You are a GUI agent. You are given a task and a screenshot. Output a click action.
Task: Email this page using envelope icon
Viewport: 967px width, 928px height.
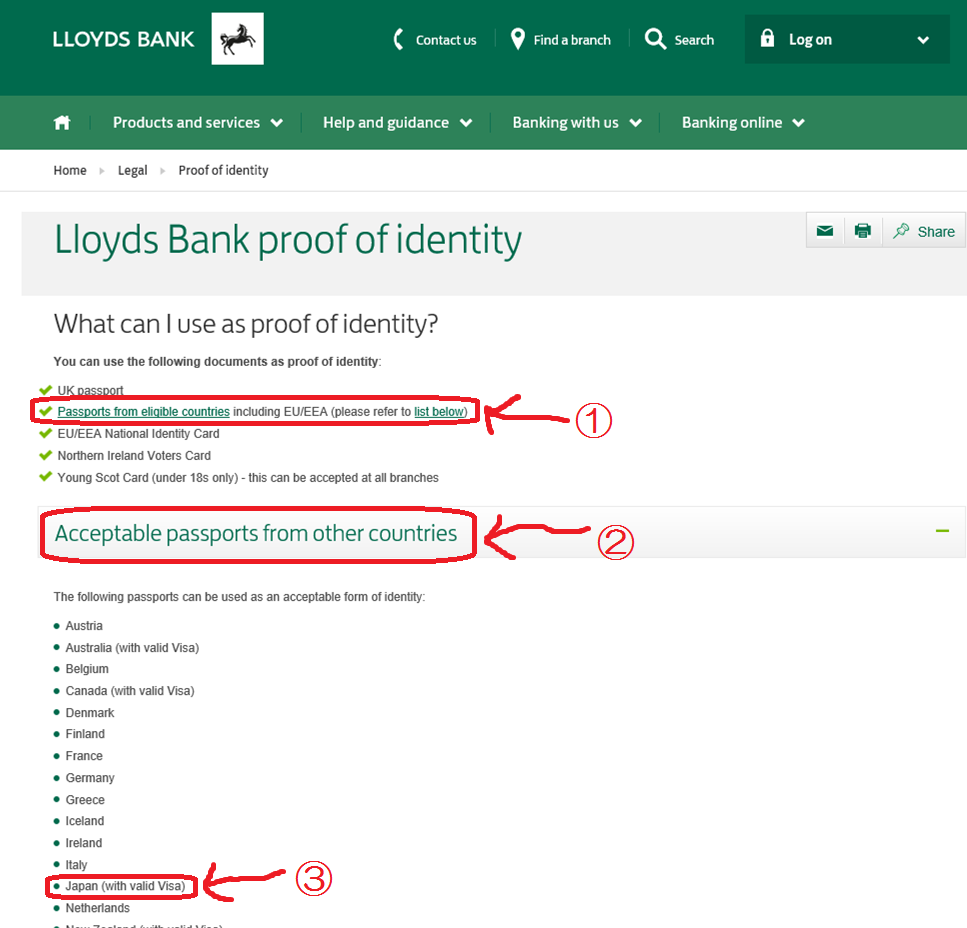click(824, 231)
